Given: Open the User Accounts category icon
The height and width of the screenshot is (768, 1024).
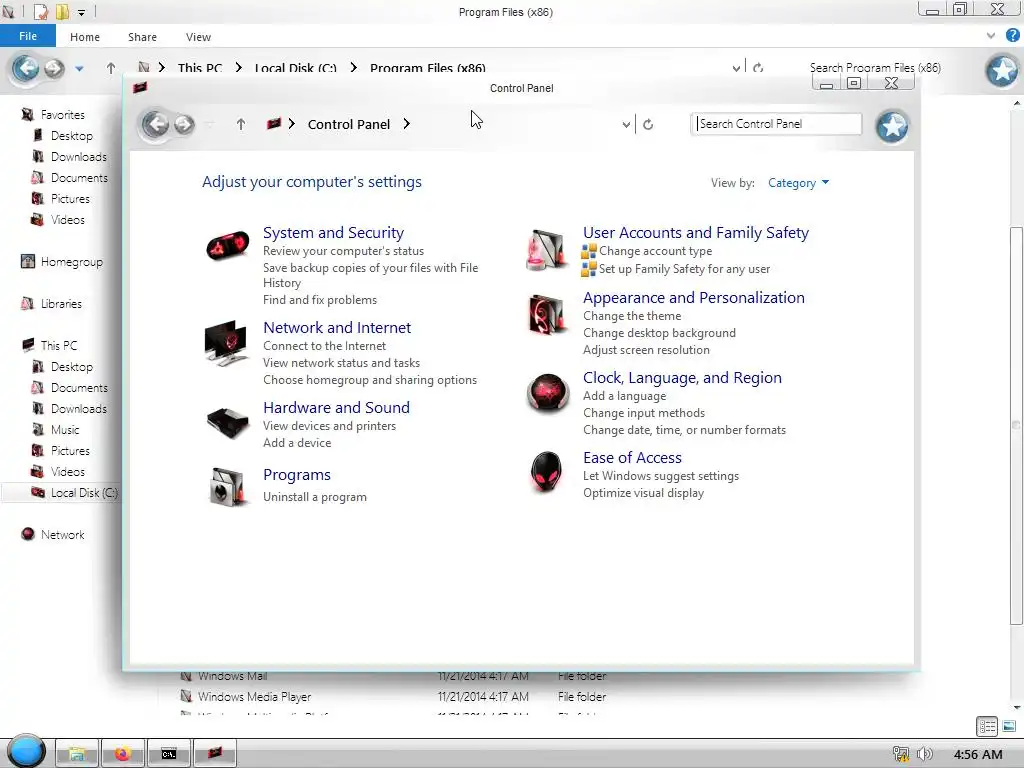Looking at the screenshot, I should (x=547, y=249).
